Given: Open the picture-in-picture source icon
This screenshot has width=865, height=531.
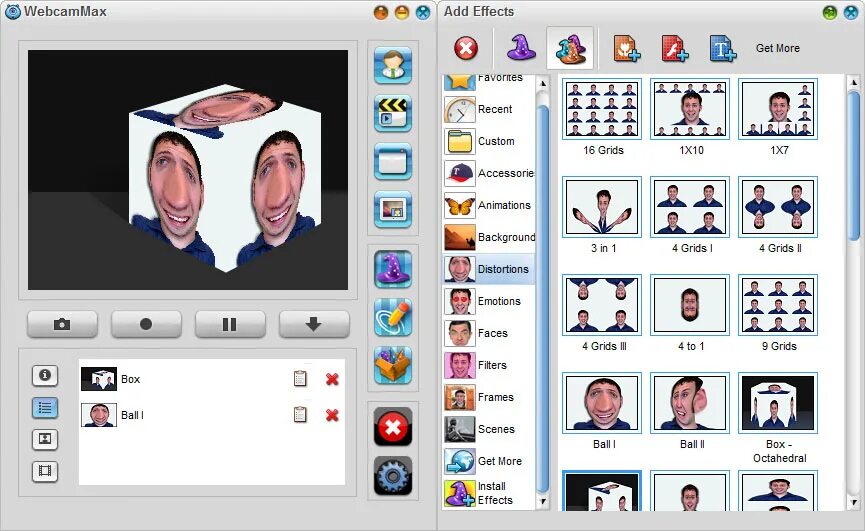Looking at the screenshot, I should [x=393, y=210].
